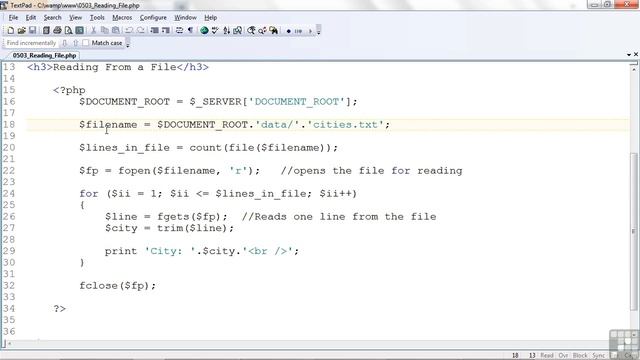
Task: Toggle word wrap toolbar icon
Action: pyautogui.click(x=179, y=31)
